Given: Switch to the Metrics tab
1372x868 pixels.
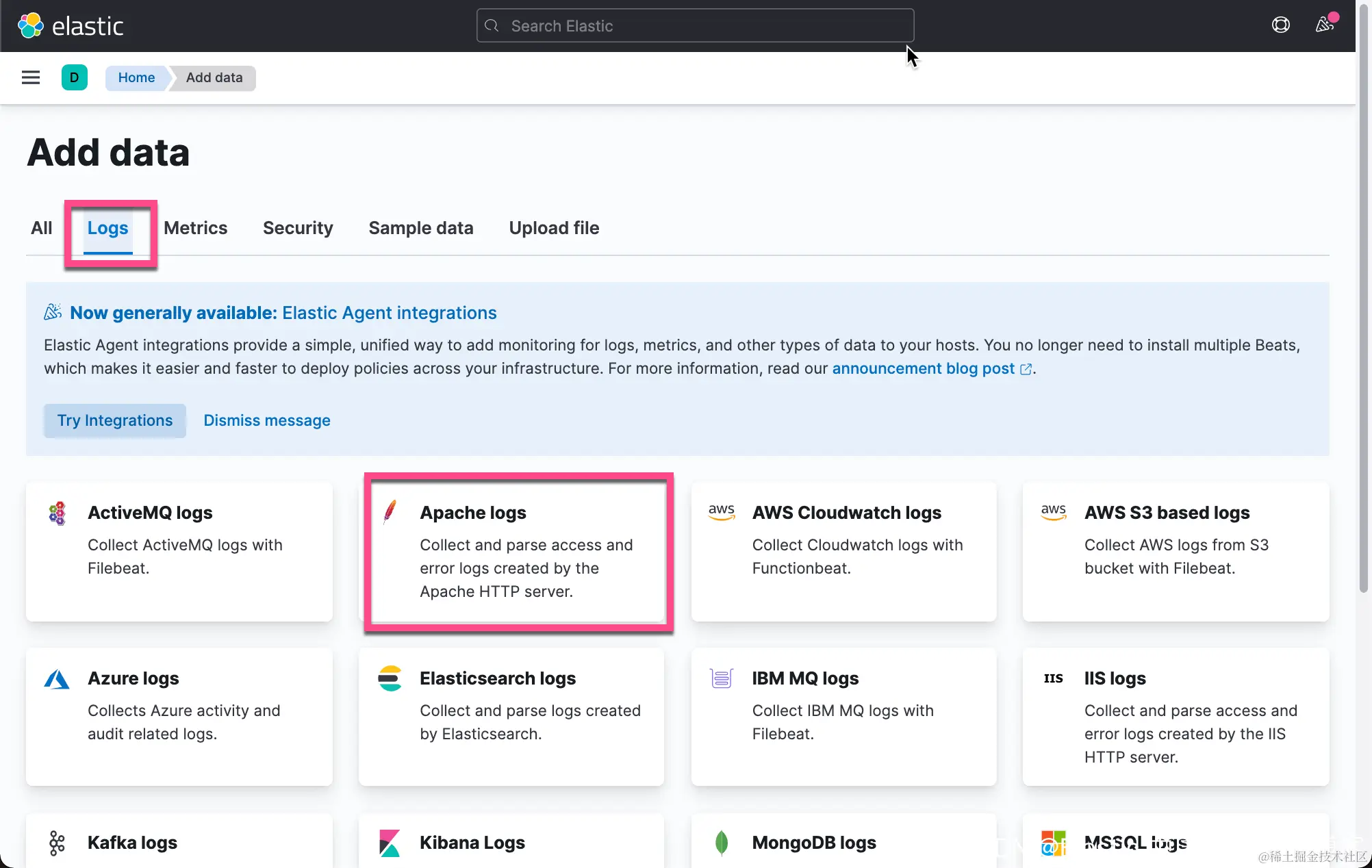Looking at the screenshot, I should point(195,228).
